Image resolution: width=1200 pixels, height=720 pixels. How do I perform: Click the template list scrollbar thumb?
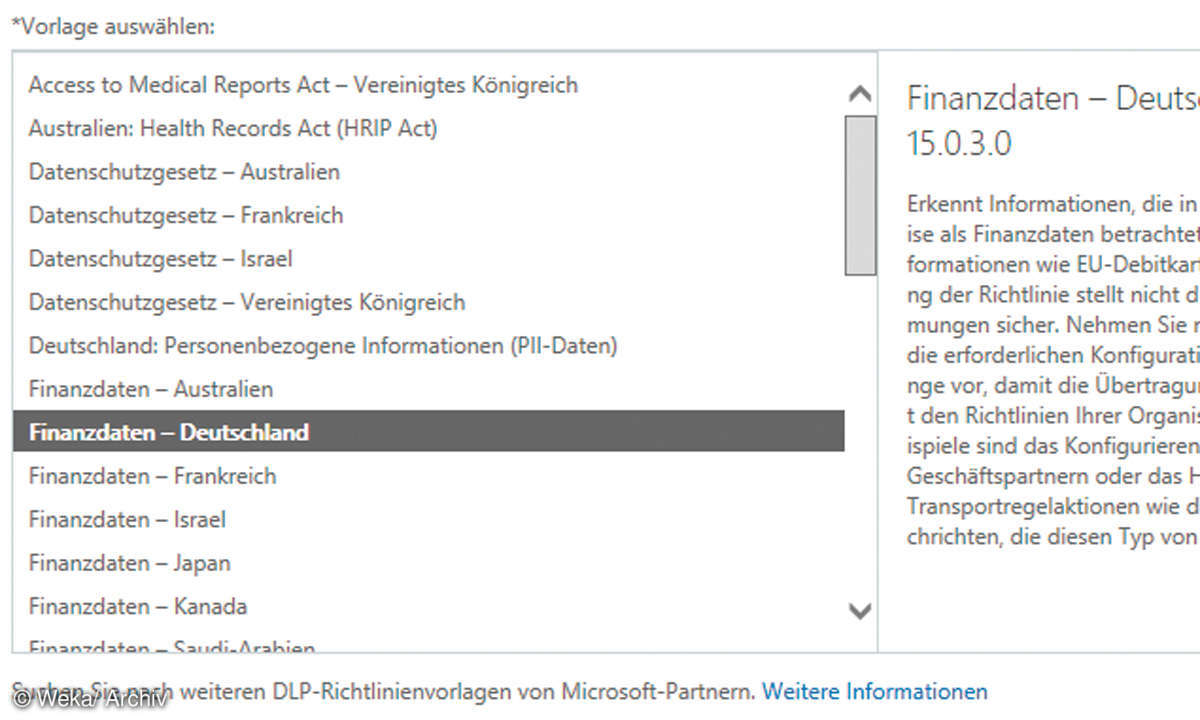[x=860, y=195]
